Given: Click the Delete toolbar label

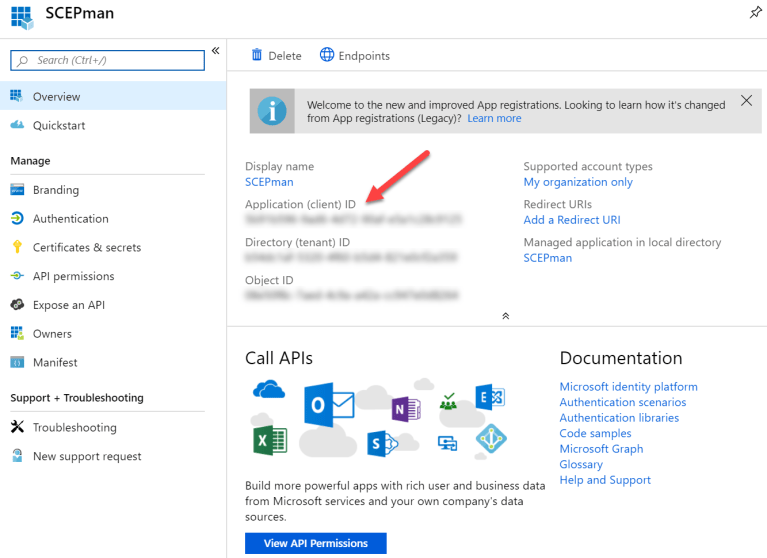Looking at the screenshot, I should [x=285, y=56].
